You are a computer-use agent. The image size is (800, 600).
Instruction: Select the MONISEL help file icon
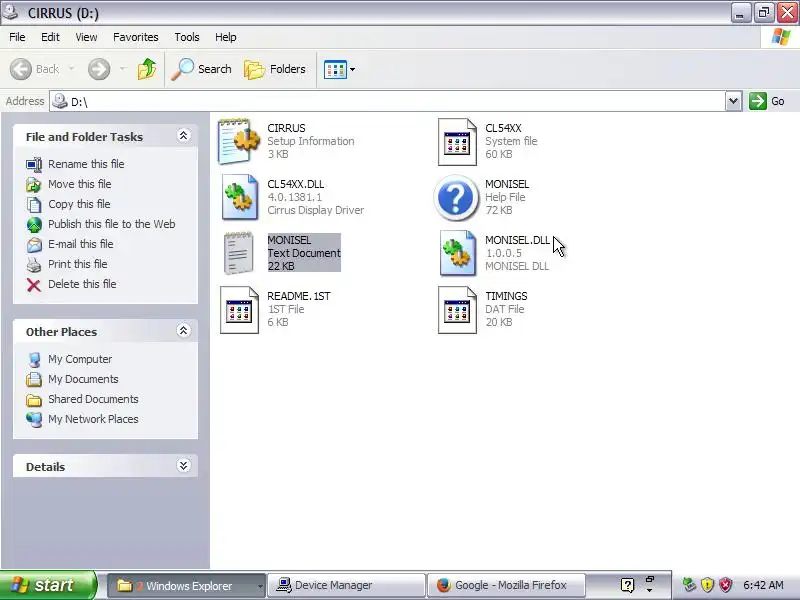tap(456, 197)
